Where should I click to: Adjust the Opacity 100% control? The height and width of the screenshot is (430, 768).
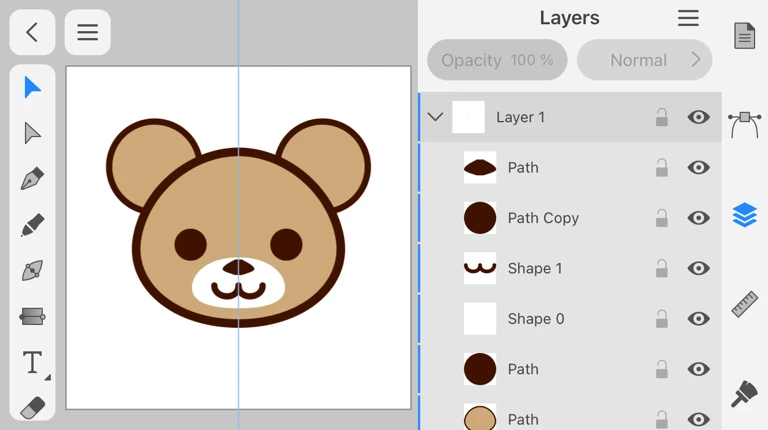point(497,60)
